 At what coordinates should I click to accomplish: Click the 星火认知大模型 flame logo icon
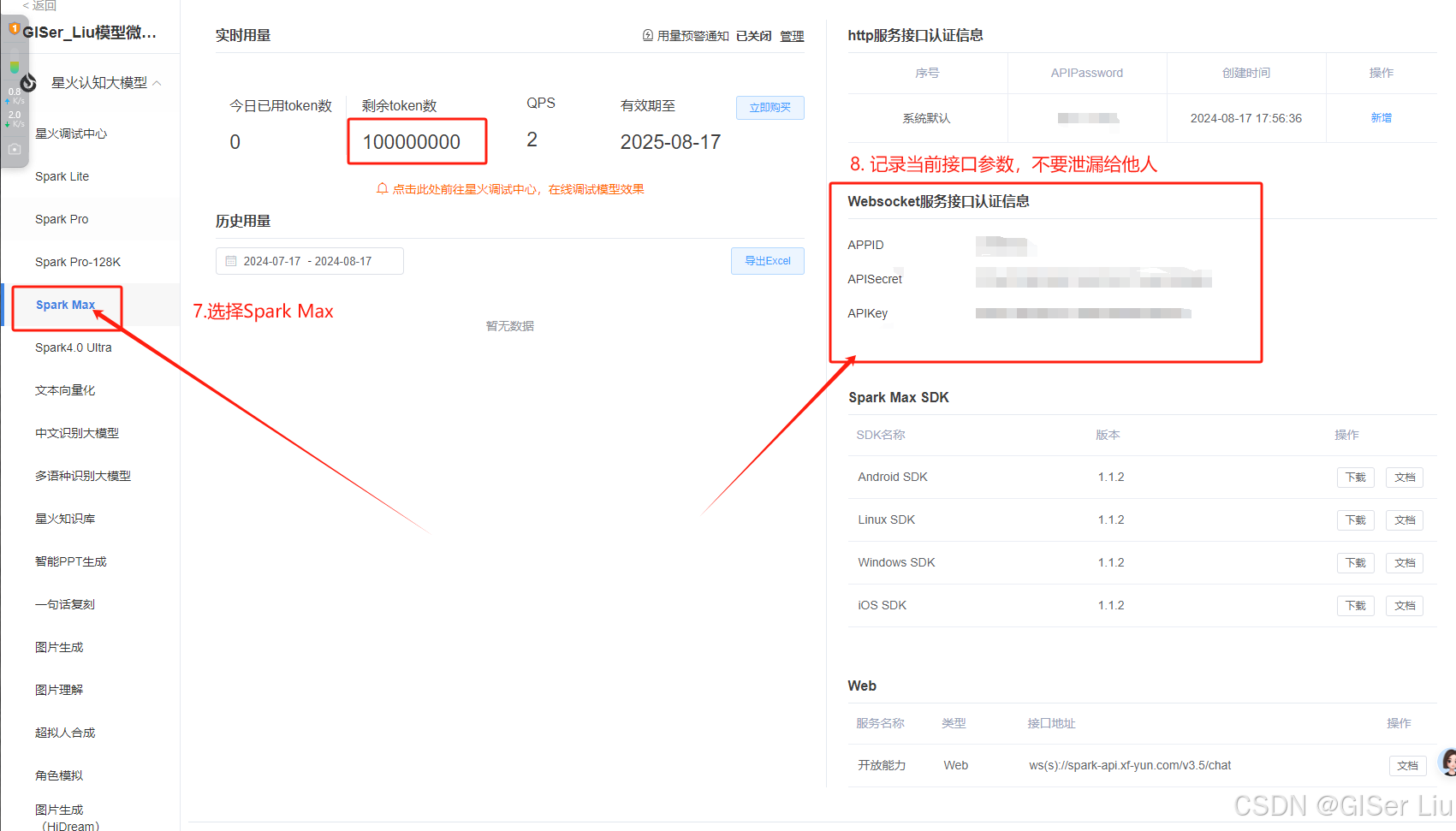click(28, 82)
